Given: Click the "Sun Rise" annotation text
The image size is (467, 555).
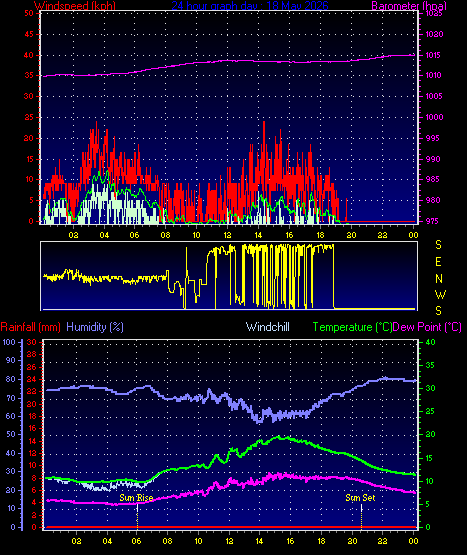Looking at the screenshot, I should [x=136, y=498].
